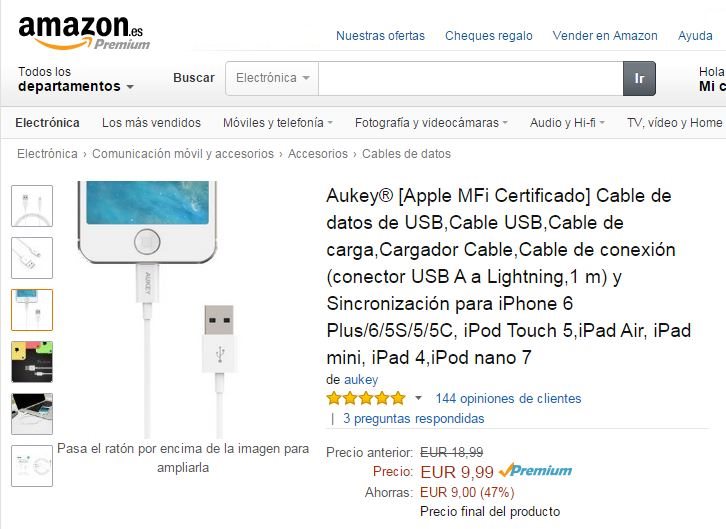This screenshot has height=529, width=726.
Task: Open 144 opiniones de clientes link
Action: [x=508, y=398]
